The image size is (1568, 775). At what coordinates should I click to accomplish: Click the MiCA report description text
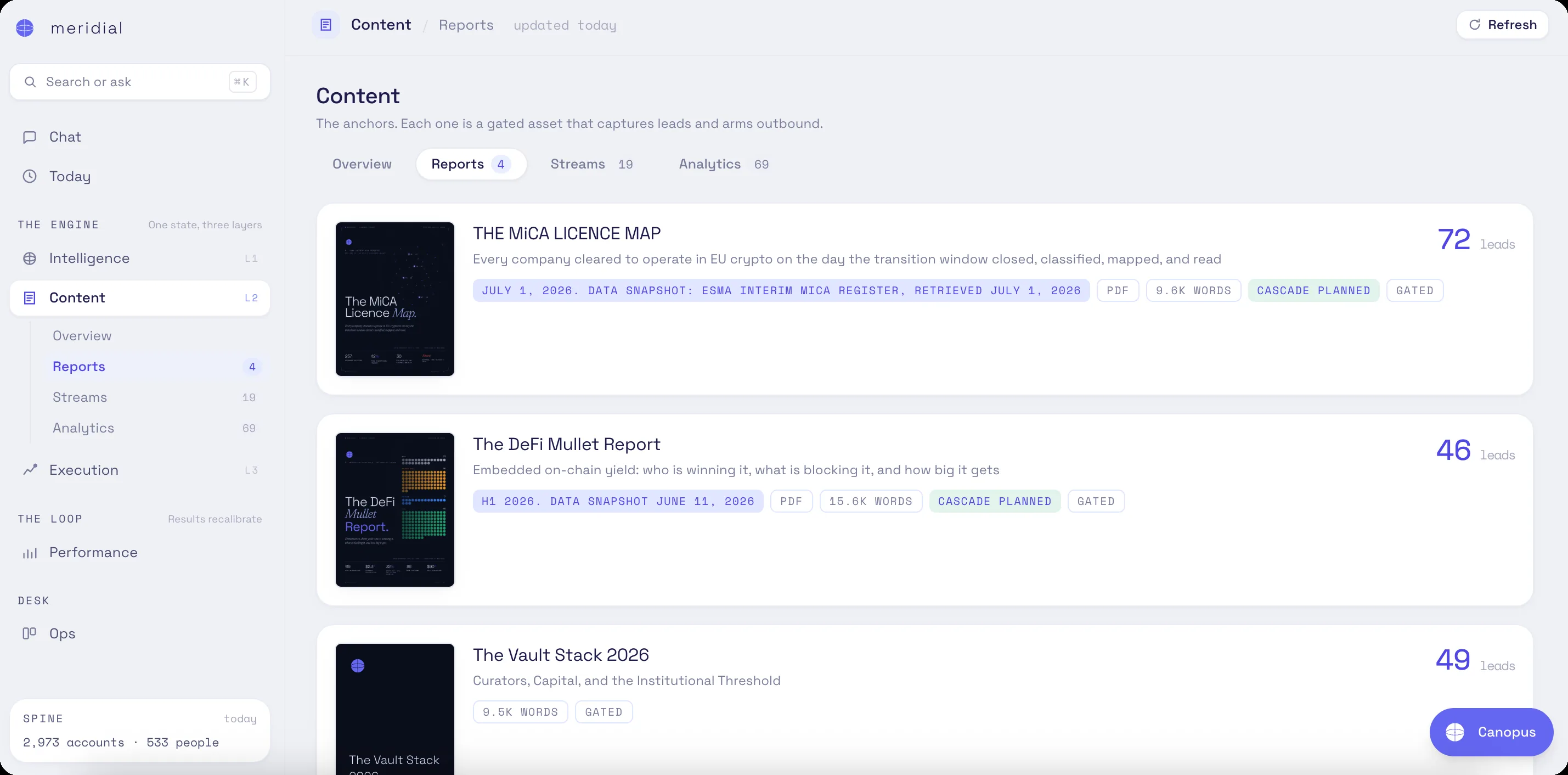[847, 260]
